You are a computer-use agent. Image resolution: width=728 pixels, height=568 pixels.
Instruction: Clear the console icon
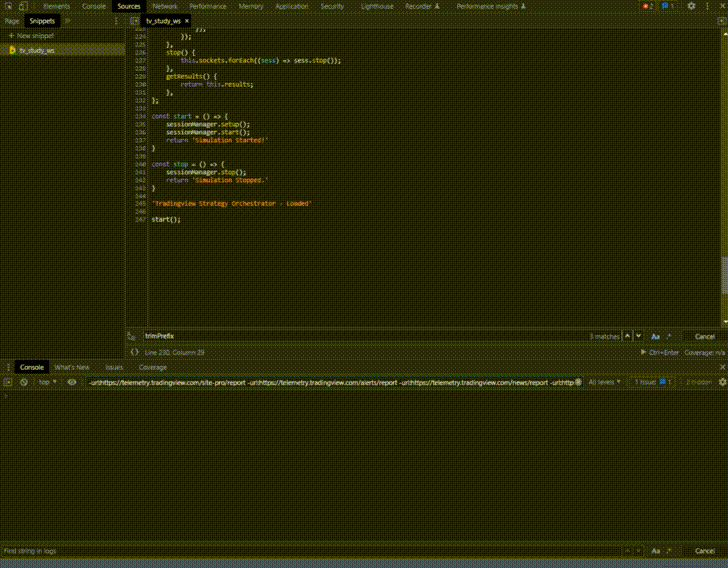tap(24, 382)
